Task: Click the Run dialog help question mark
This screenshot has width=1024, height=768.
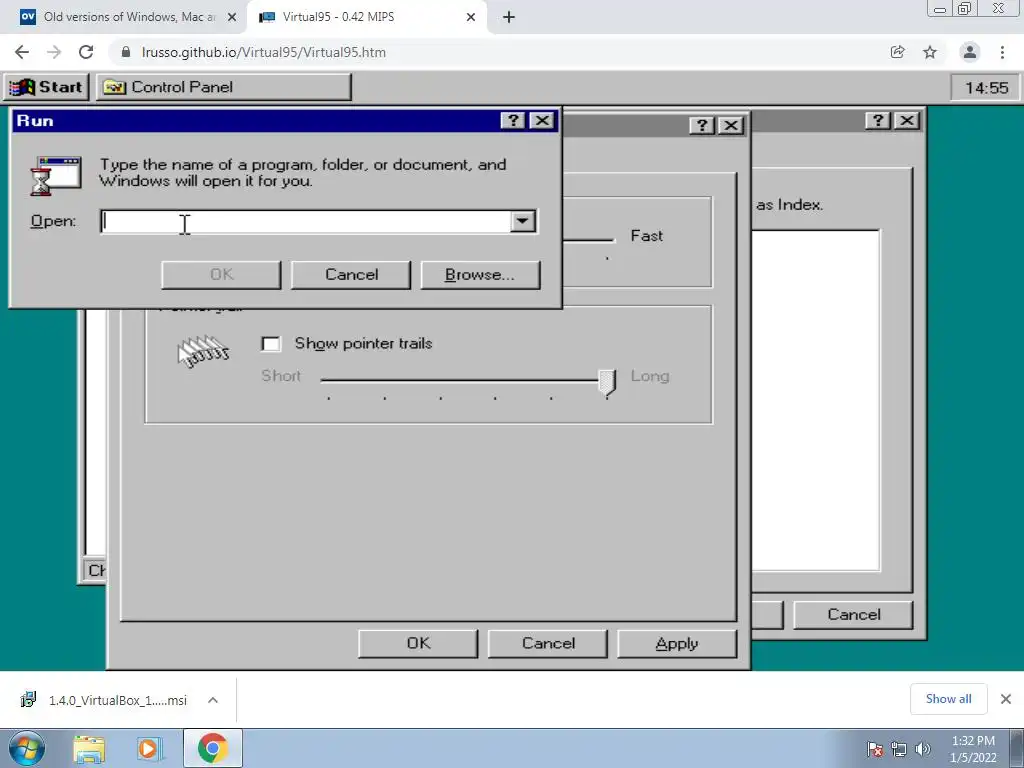Action: pos(513,120)
